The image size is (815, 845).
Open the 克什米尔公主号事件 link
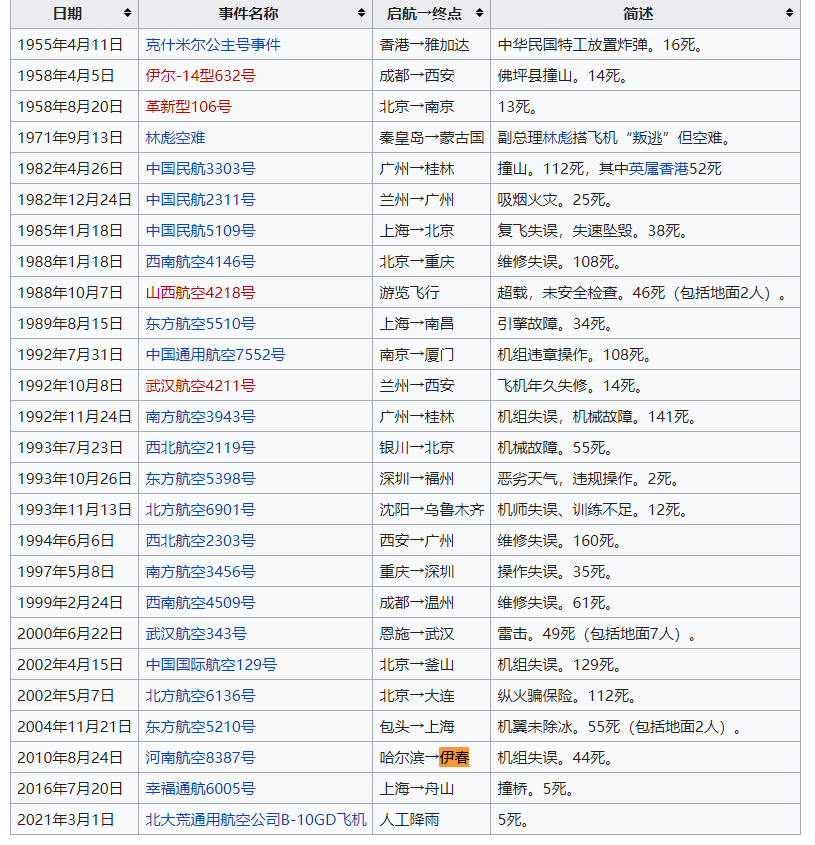point(213,45)
